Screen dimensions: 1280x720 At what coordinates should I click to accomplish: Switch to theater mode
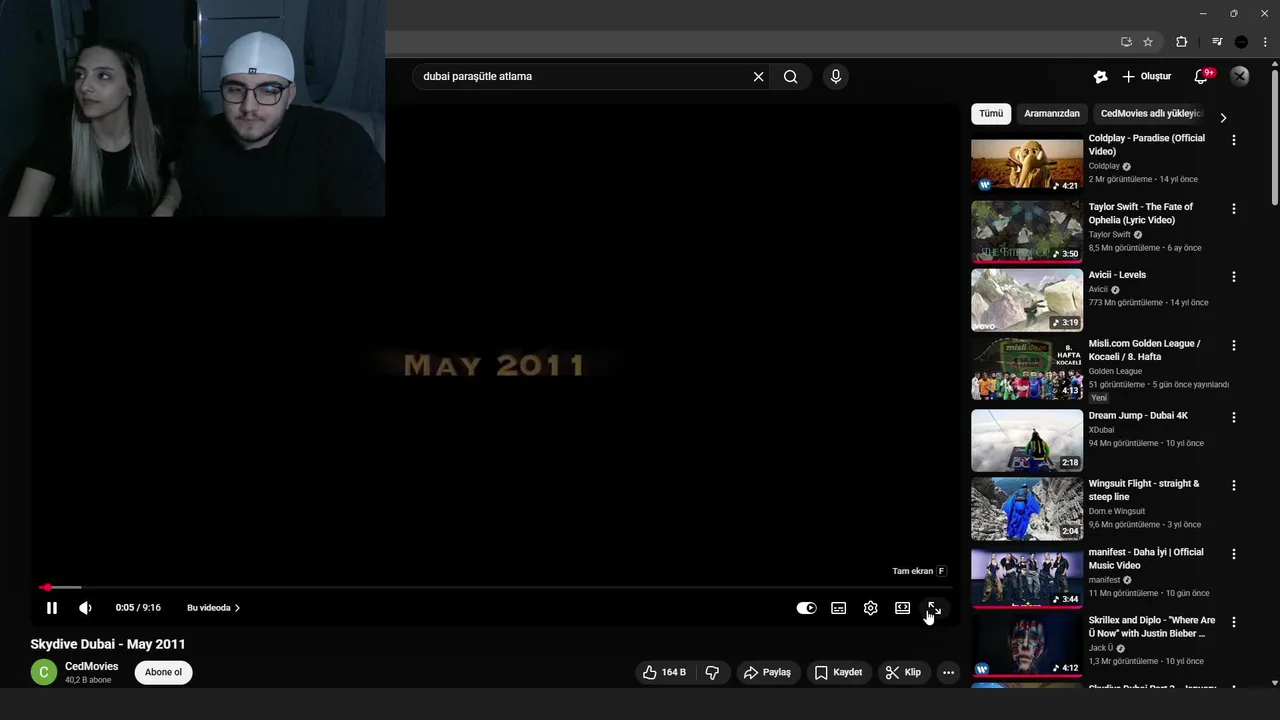point(903,608)
